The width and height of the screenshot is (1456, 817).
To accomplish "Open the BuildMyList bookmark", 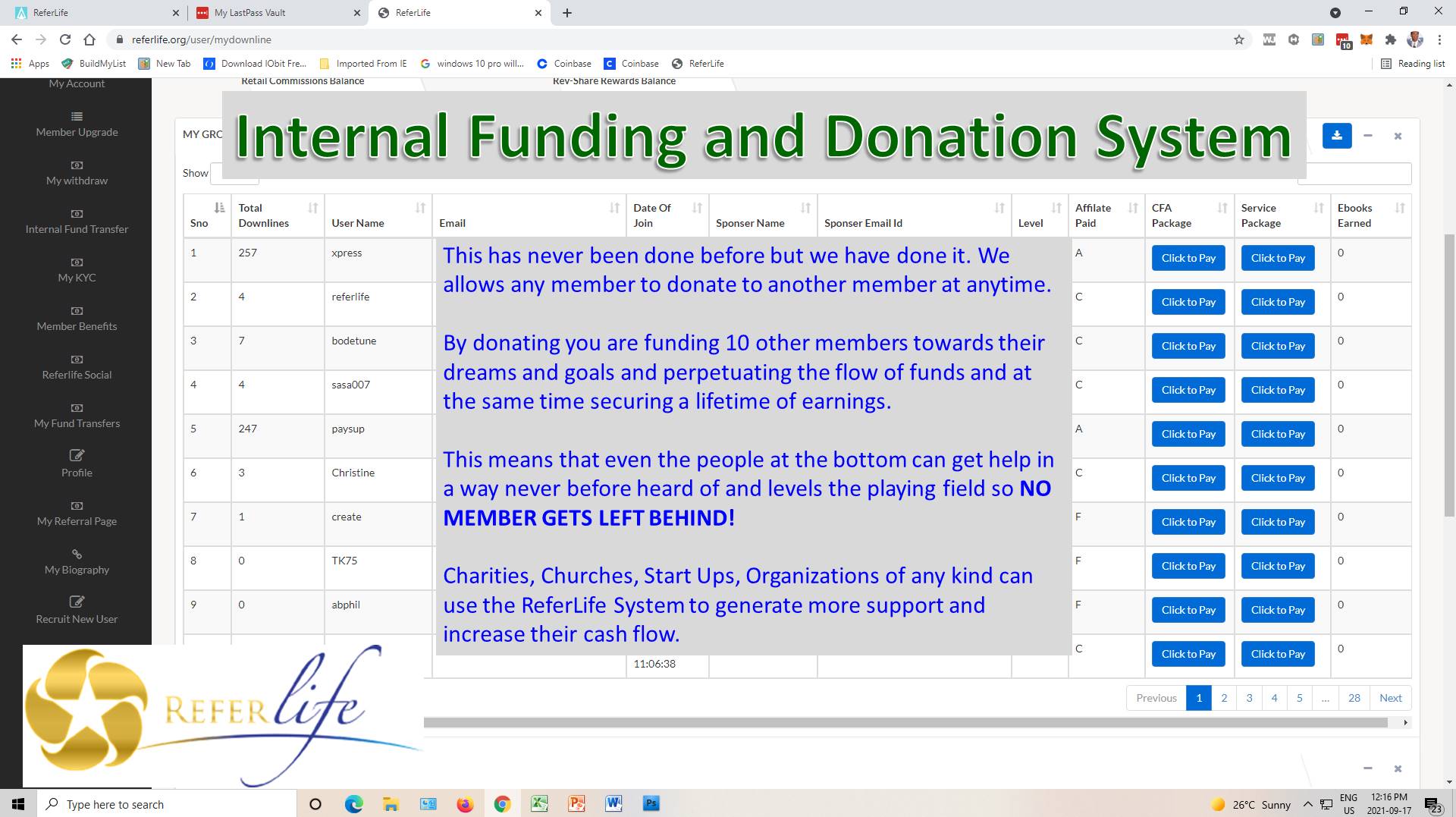I will tap(94, 64).
